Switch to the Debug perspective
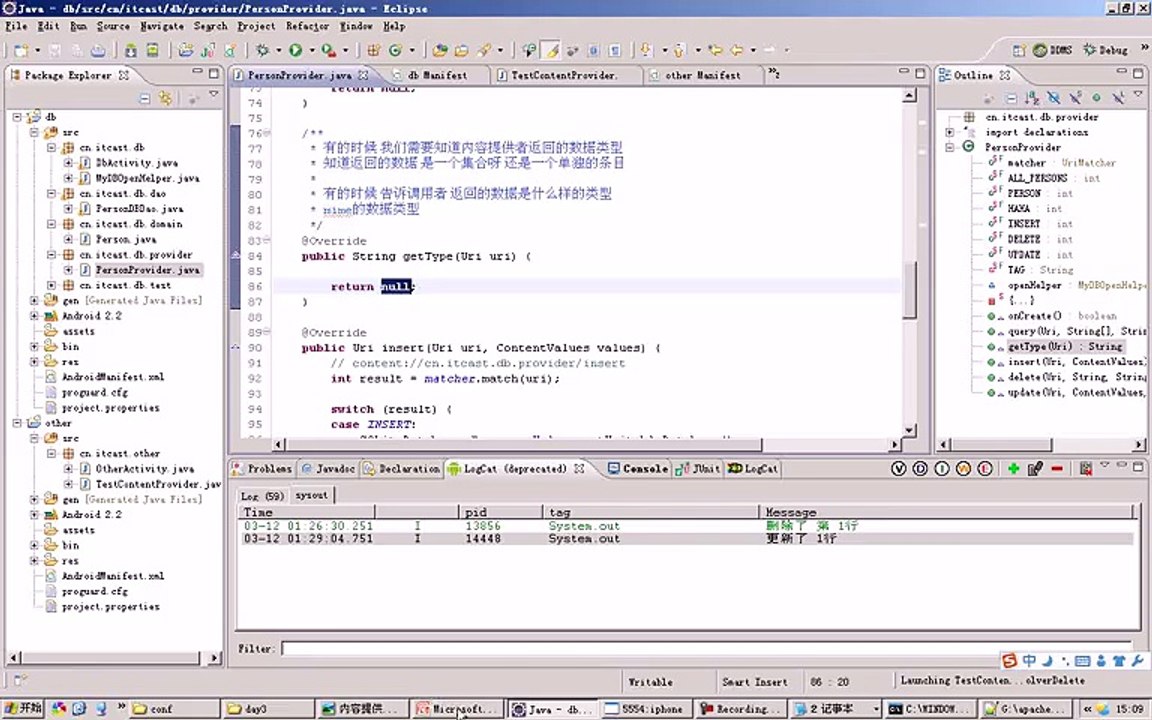This screenshot has height=720, width=1152. 1106,50
